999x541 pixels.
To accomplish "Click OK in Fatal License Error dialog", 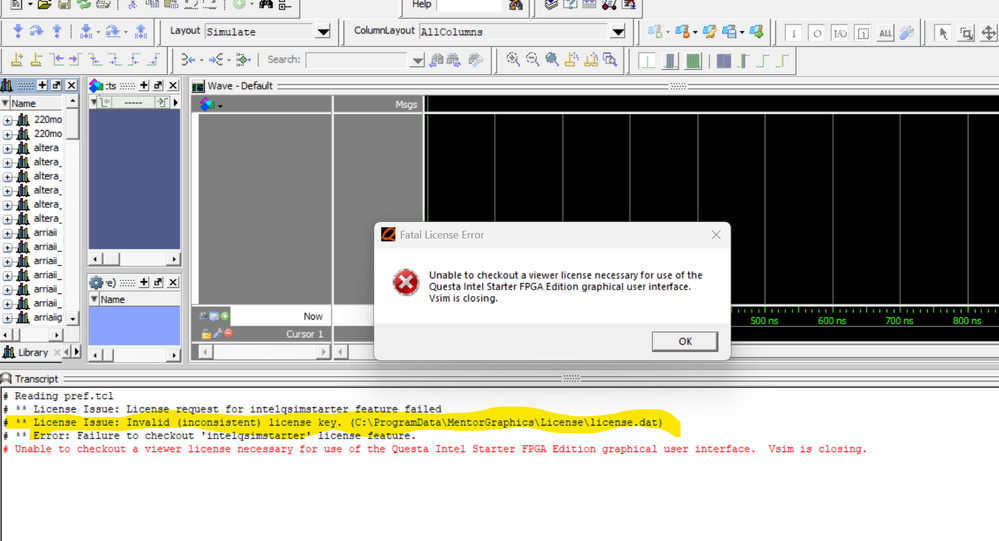I will coord(685,342).
